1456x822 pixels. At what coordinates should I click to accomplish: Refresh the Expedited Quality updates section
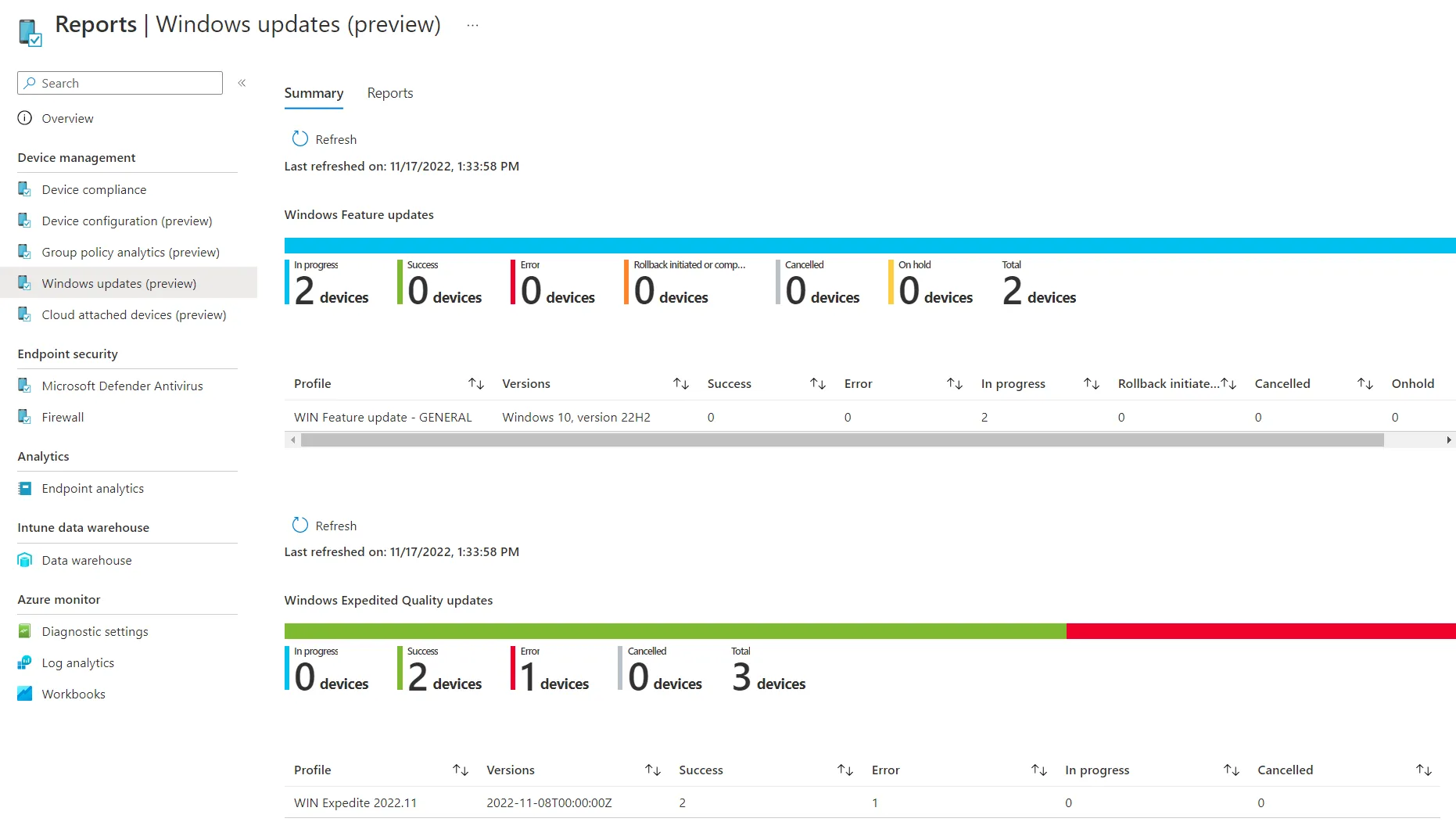pos(325,526)
